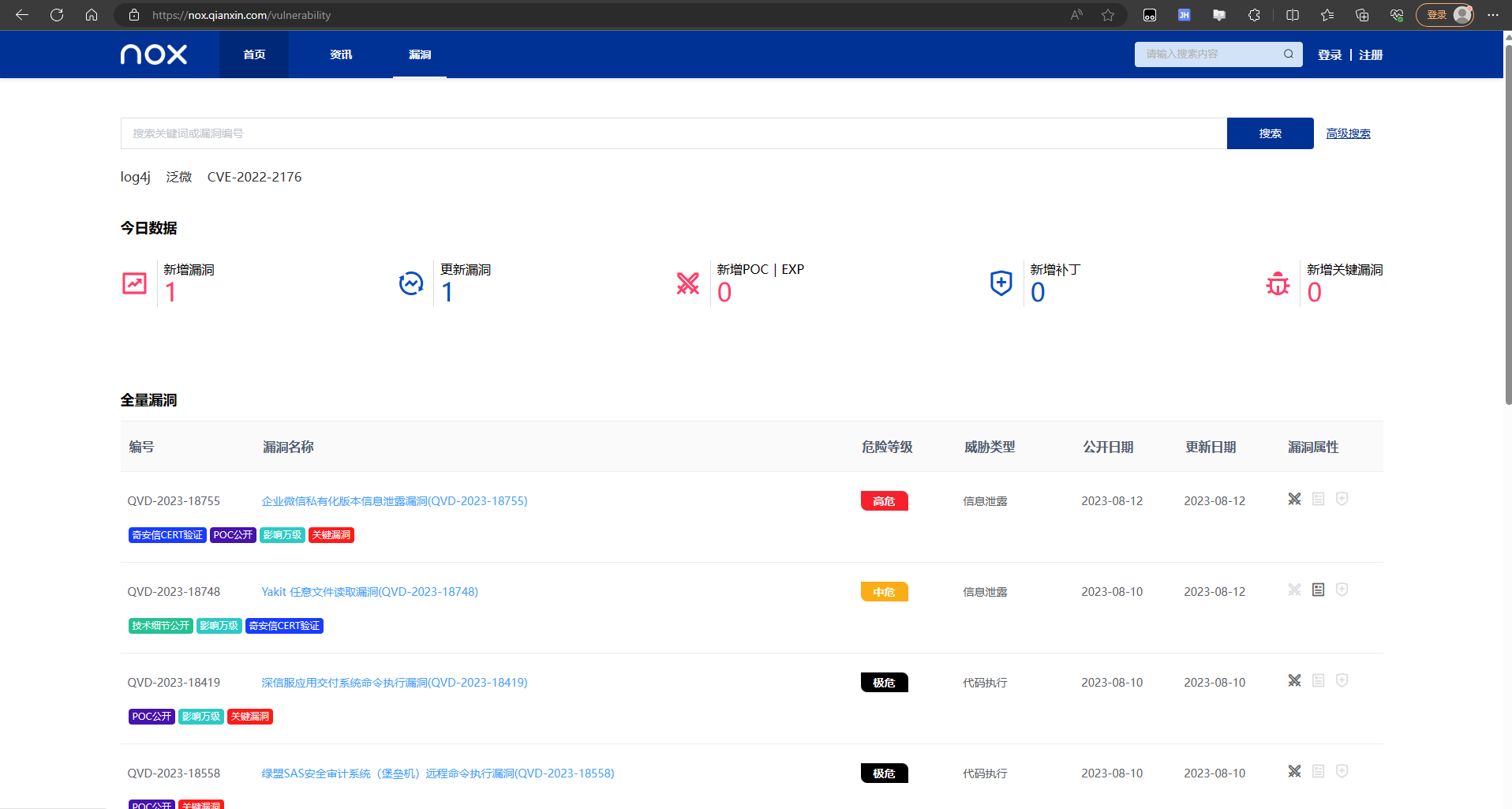Open browser settings and more menu

coord(1493,15)
